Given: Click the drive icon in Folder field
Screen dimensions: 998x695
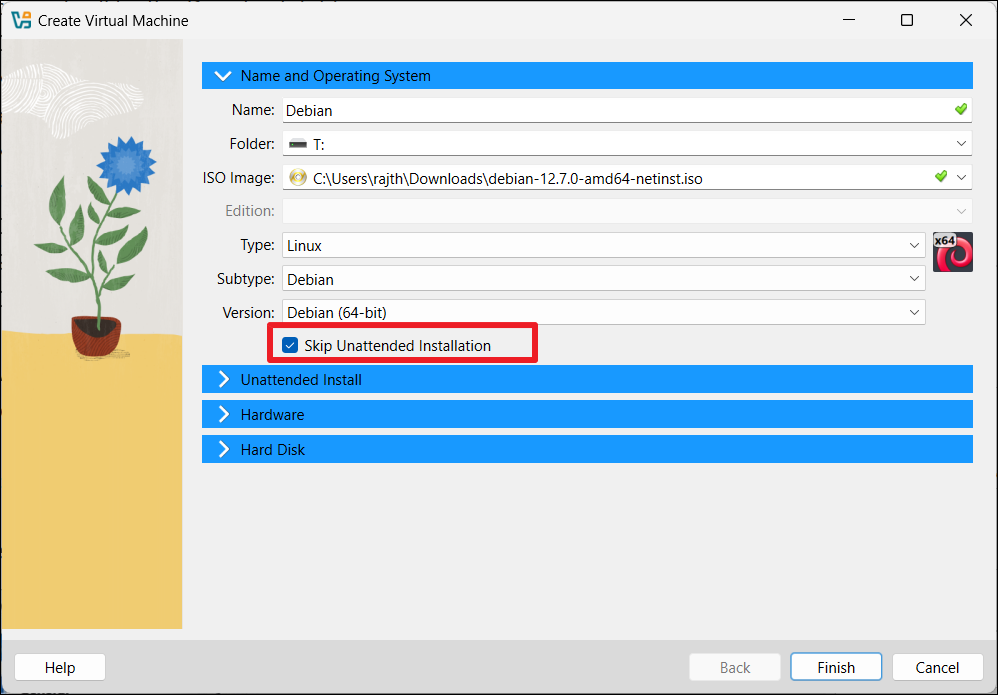Looking at the screenshot, I should click(x=297, y=144).
